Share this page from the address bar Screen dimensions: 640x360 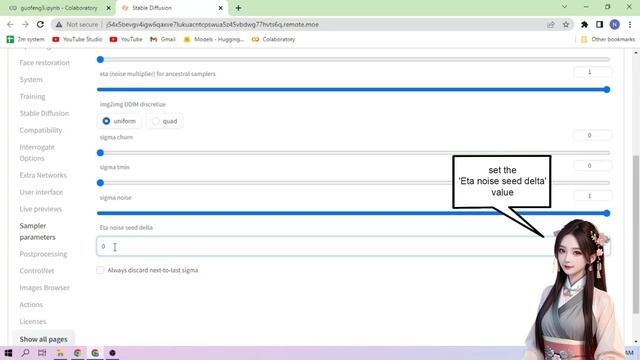(551, 24)
